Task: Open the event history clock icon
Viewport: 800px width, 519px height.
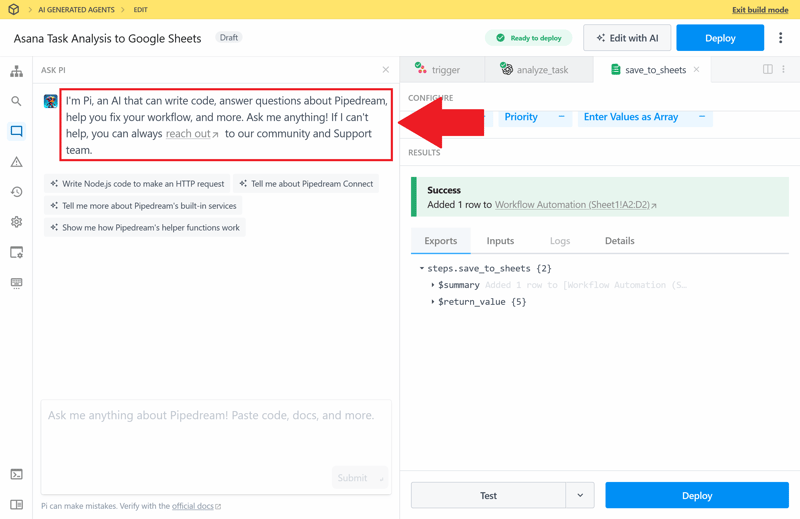Action: coord(16,192)
